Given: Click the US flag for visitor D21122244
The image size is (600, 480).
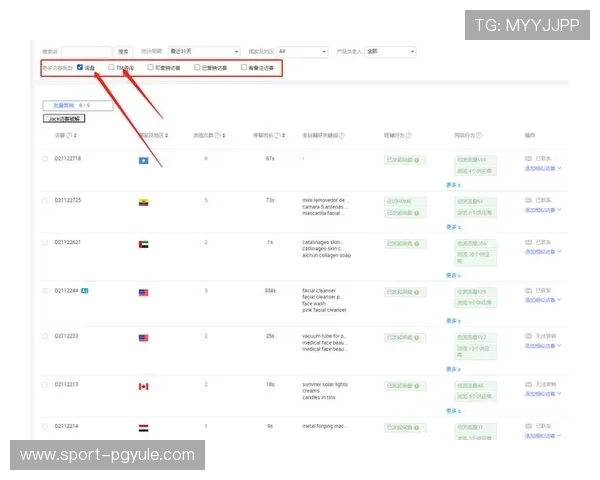Looking at the screenshot, I should (x=143, y=293).
